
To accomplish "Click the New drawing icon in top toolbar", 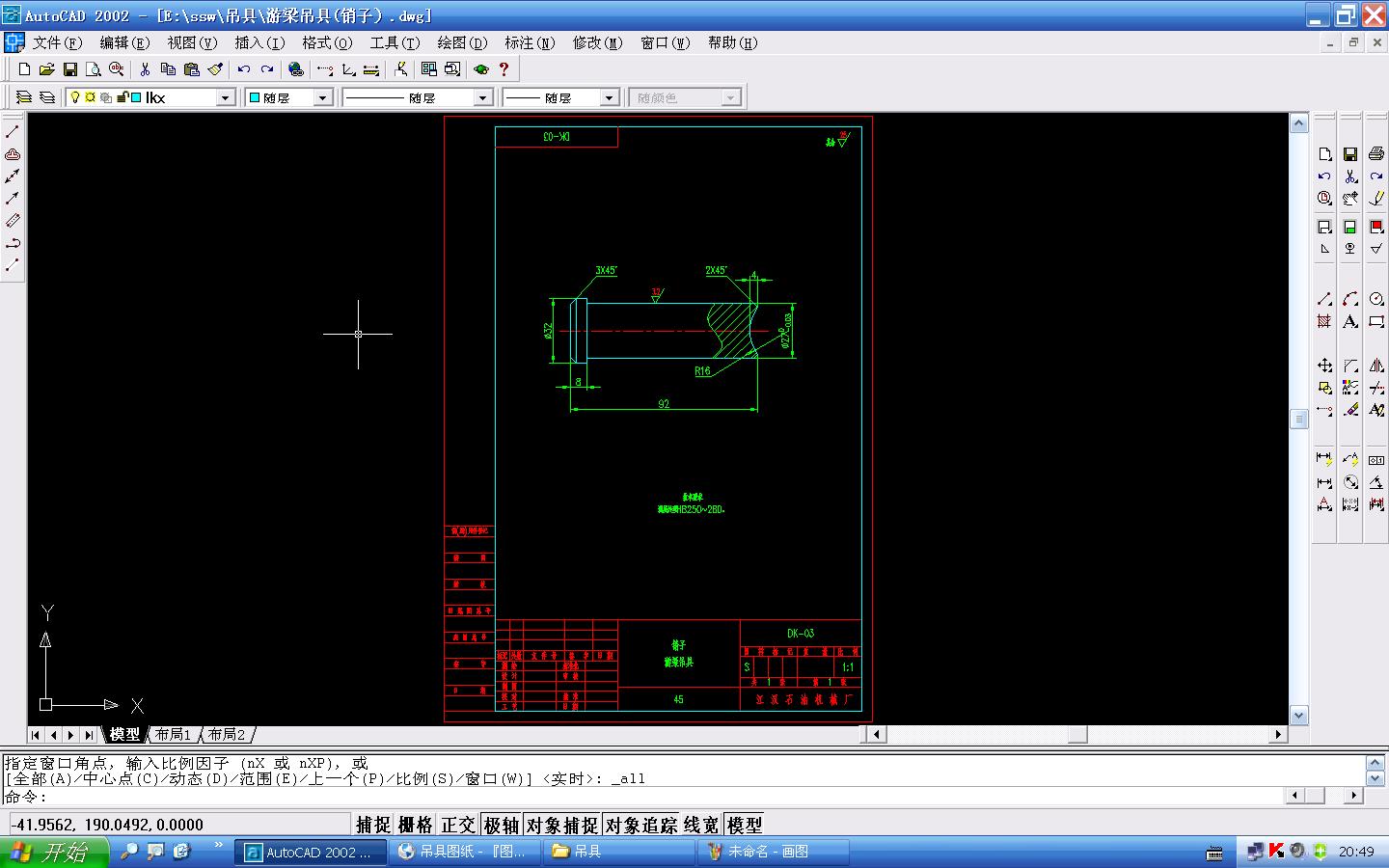I will click(25, 69).
